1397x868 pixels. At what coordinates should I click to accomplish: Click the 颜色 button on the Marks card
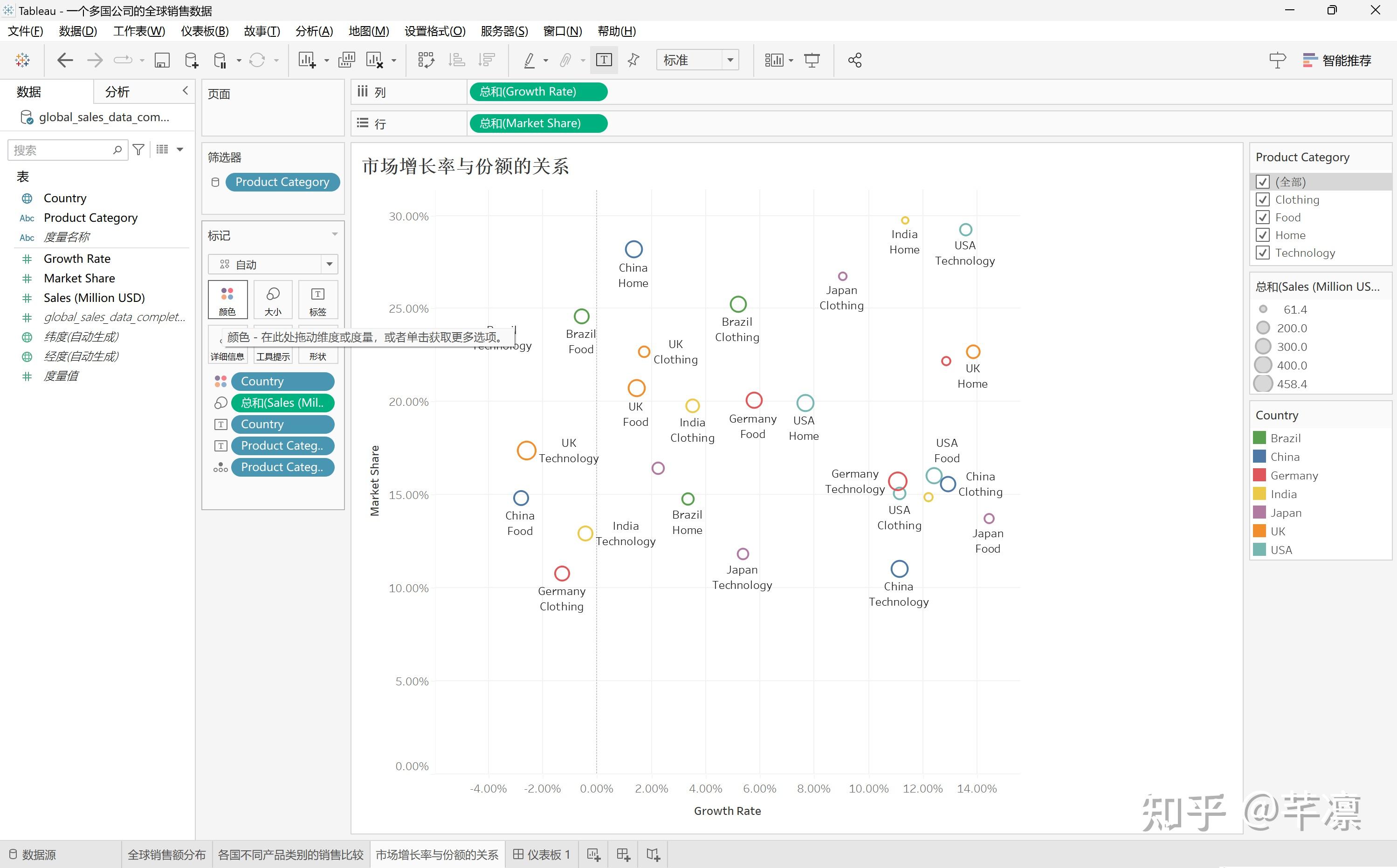pos(227,299)
